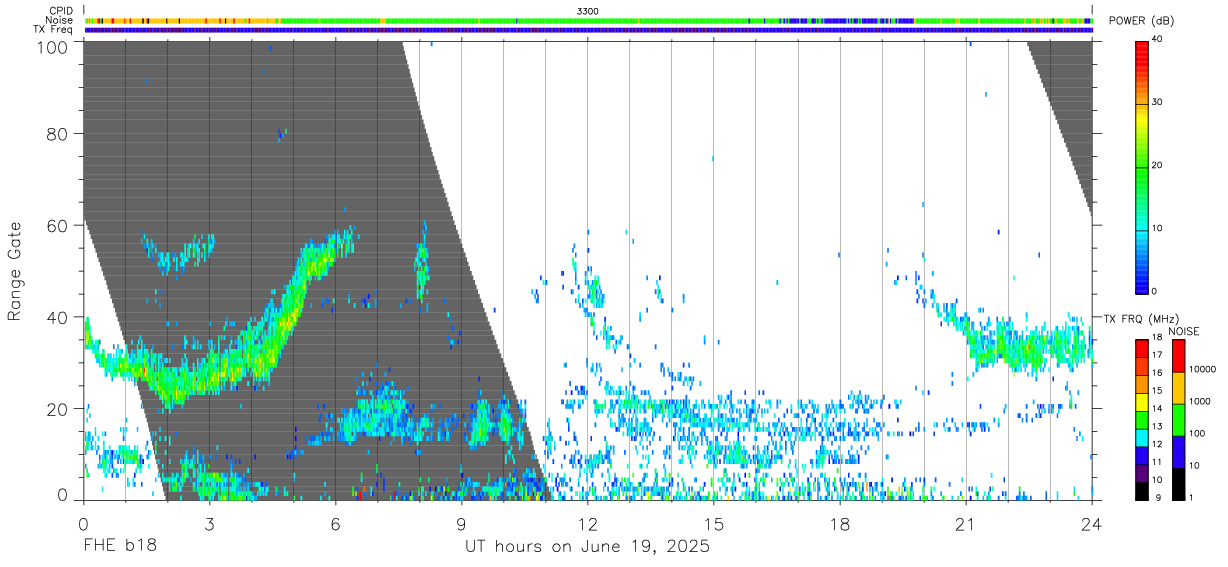Click the 100 tick label on Range Gate axis
This screenshot has width=1228, height=567.
[55, 48]
